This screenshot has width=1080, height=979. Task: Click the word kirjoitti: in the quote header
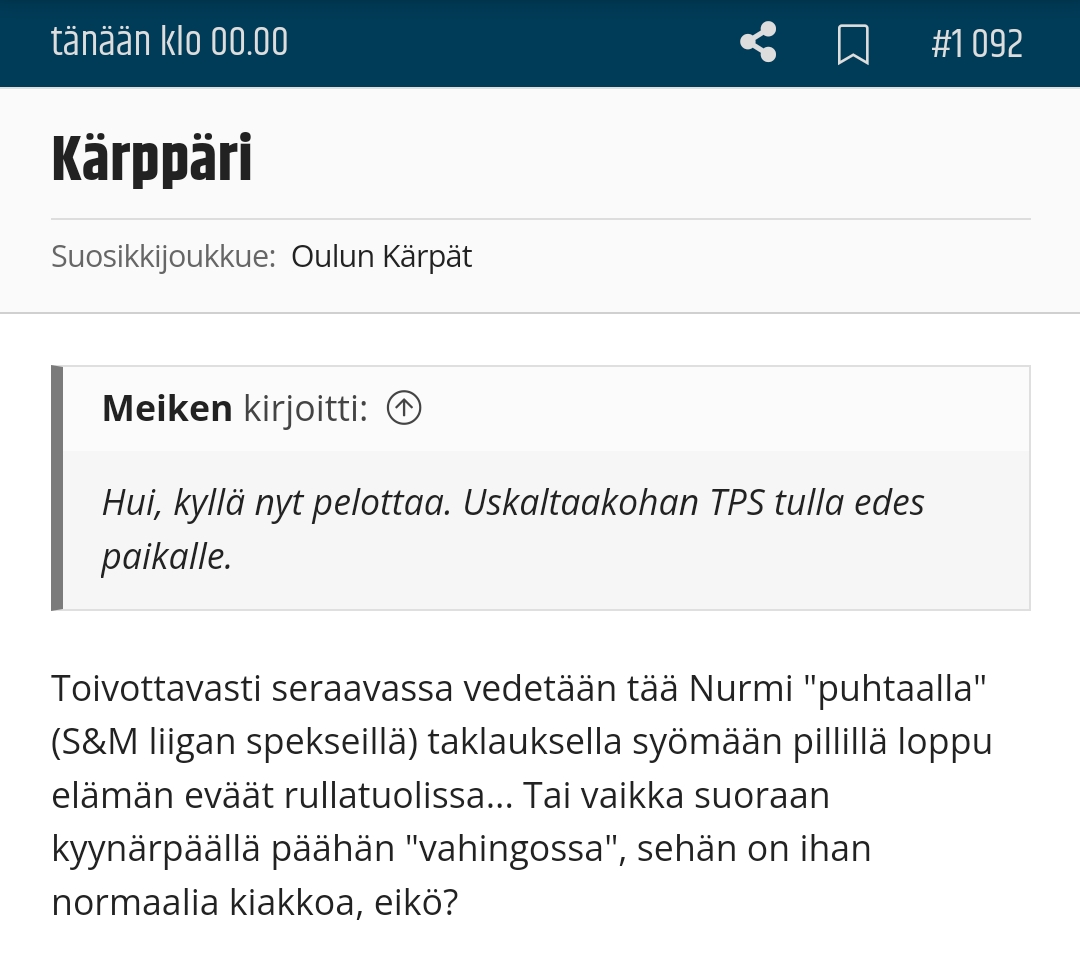pos(306,409)
